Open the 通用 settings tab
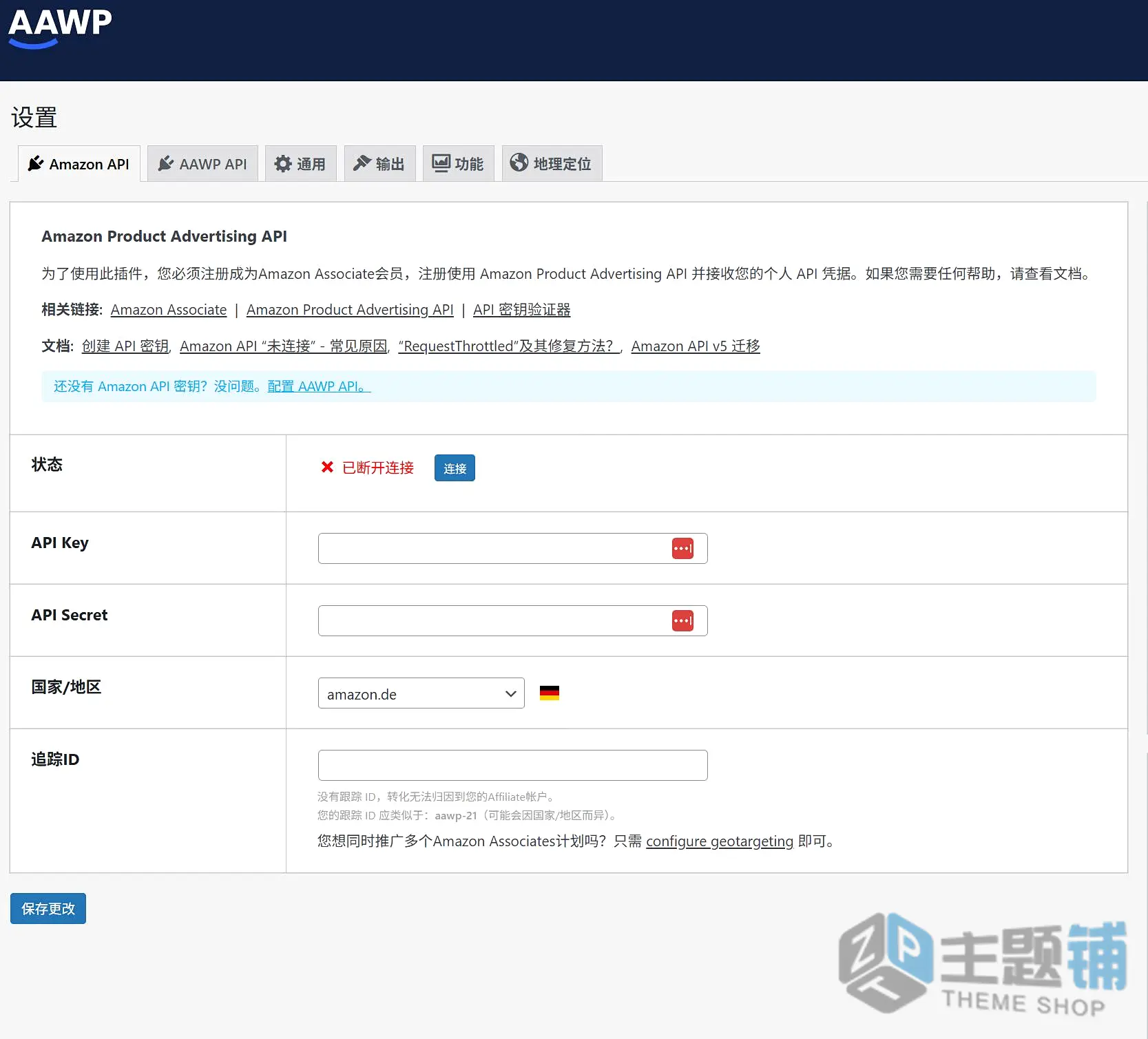The height and width of the screenshot is (1039, 1148). pos(301,164)
